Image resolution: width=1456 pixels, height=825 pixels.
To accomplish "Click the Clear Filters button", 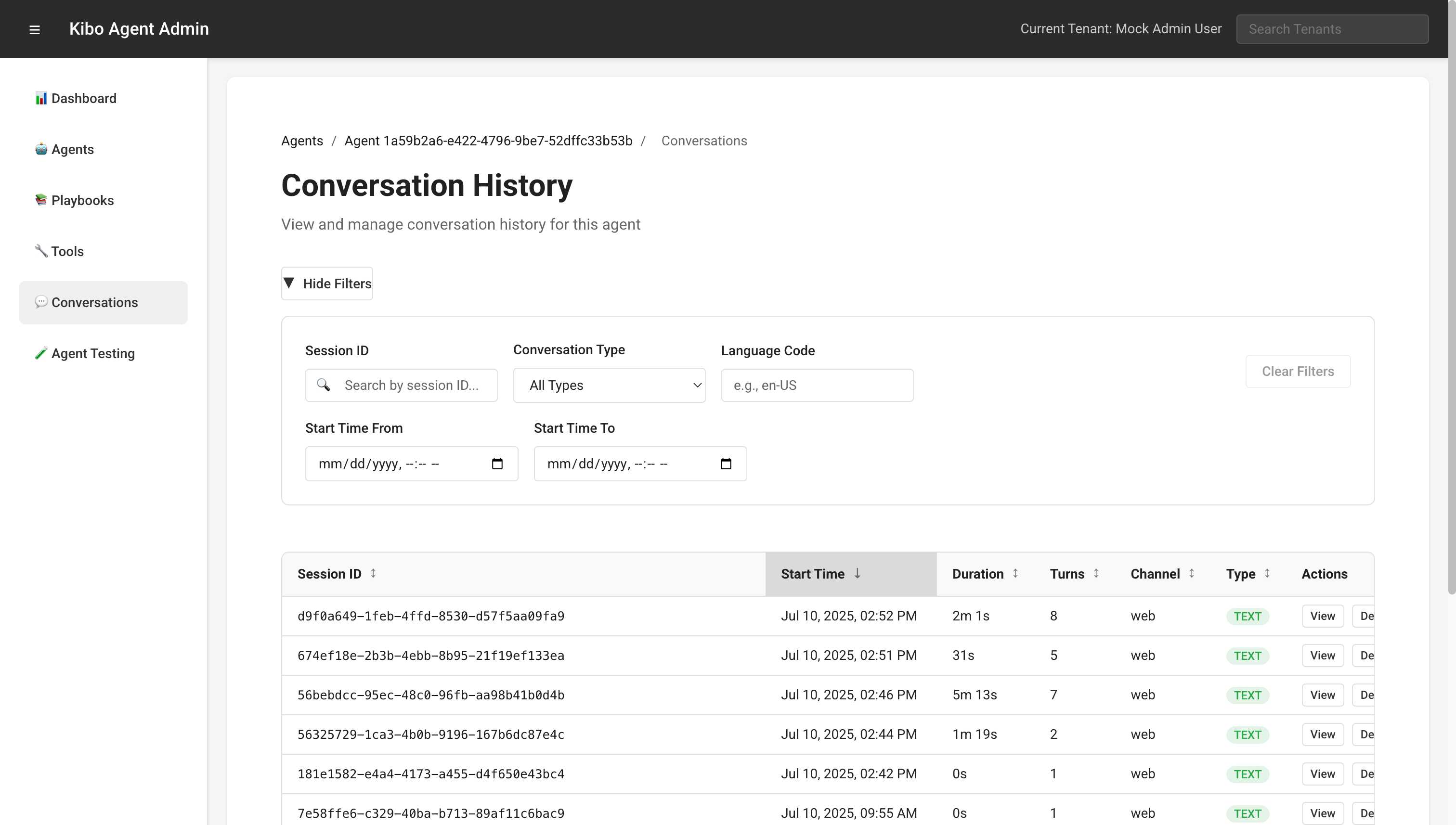I will (1297, 371).
